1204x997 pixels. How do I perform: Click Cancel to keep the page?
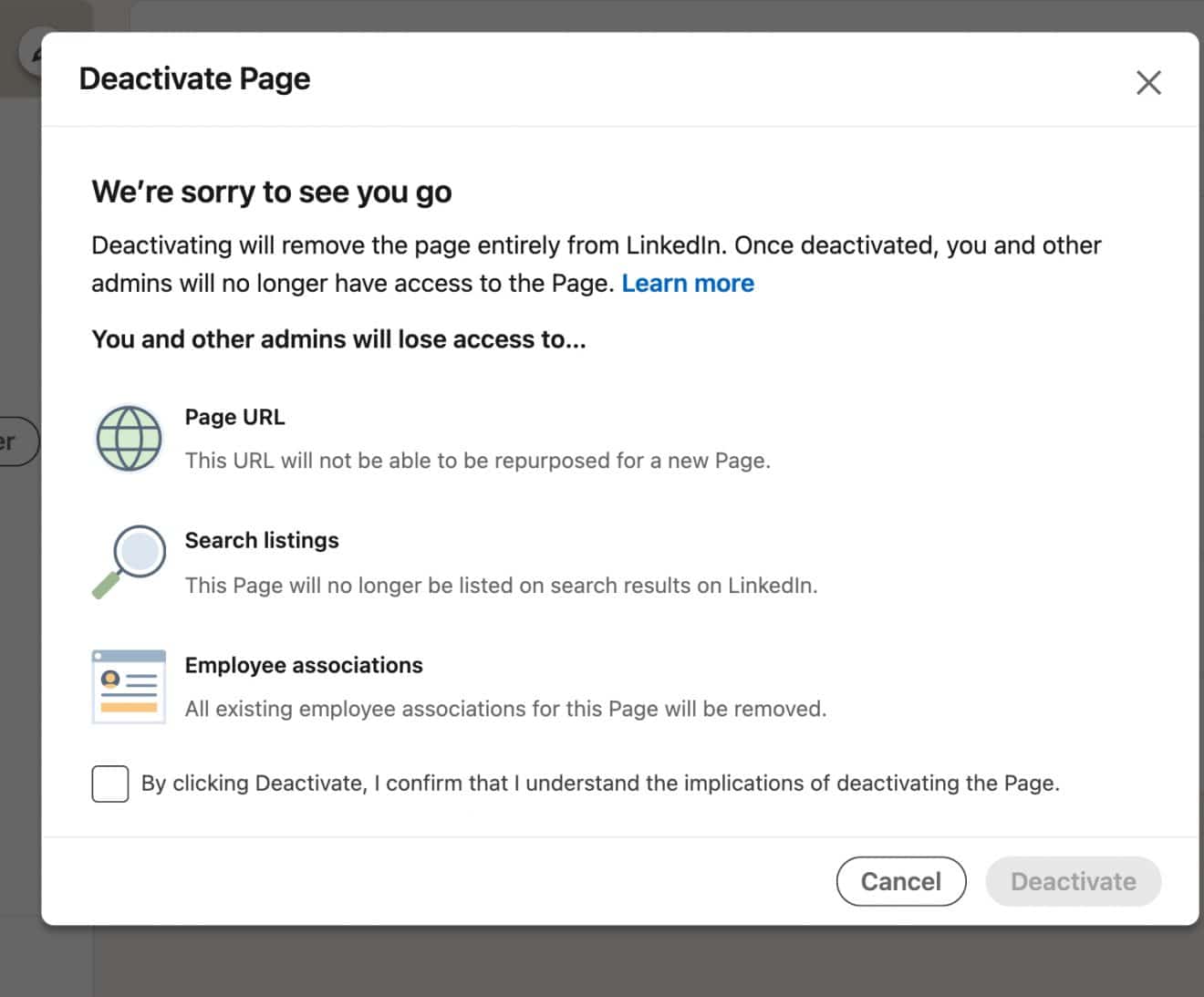[901, 881]
